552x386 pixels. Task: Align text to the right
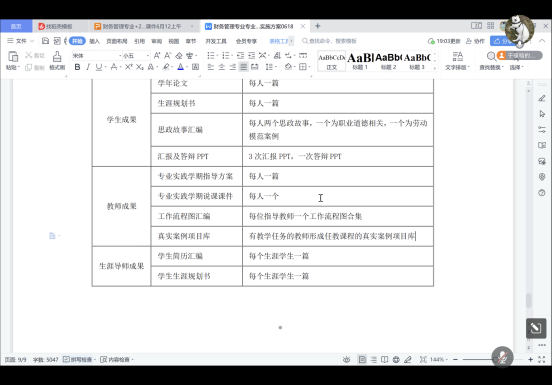(x=233, y=67)
